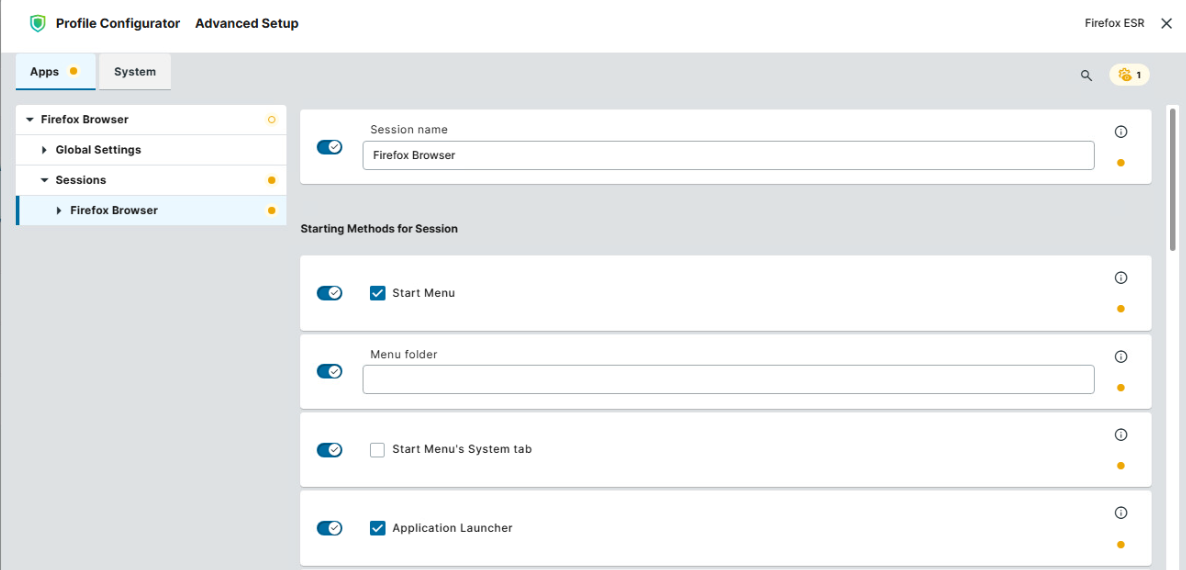Collapse the Firefox Browser root node arrow
Viewport: 1186px width, 570px height.
pyautogui.click(x=29, y=119)
